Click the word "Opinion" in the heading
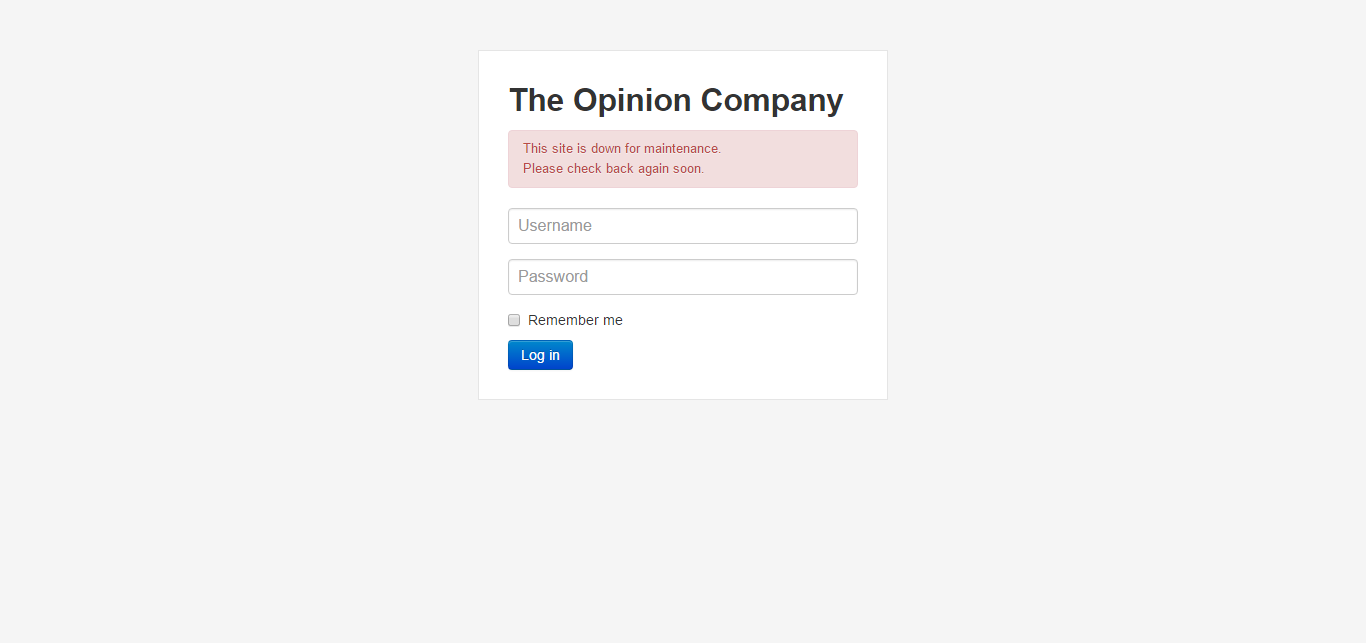Screen dimensions: 1366x643 [x=632, y=100]
